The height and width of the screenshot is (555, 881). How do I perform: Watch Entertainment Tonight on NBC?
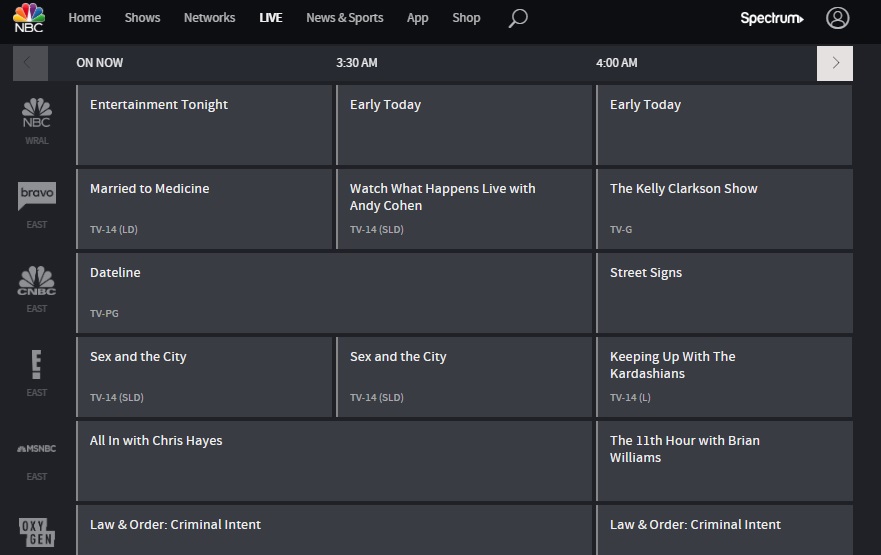[205, 125]
